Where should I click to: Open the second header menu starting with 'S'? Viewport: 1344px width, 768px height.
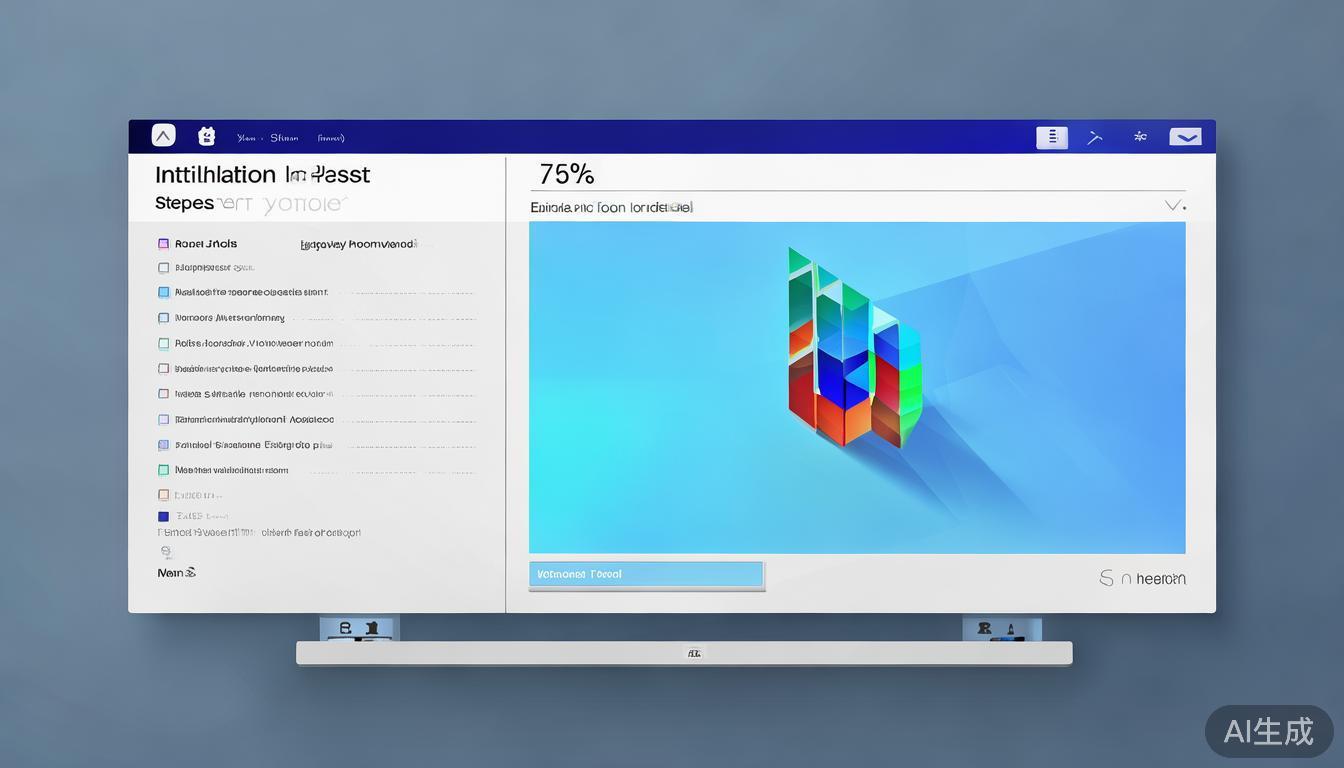(284, 138)
